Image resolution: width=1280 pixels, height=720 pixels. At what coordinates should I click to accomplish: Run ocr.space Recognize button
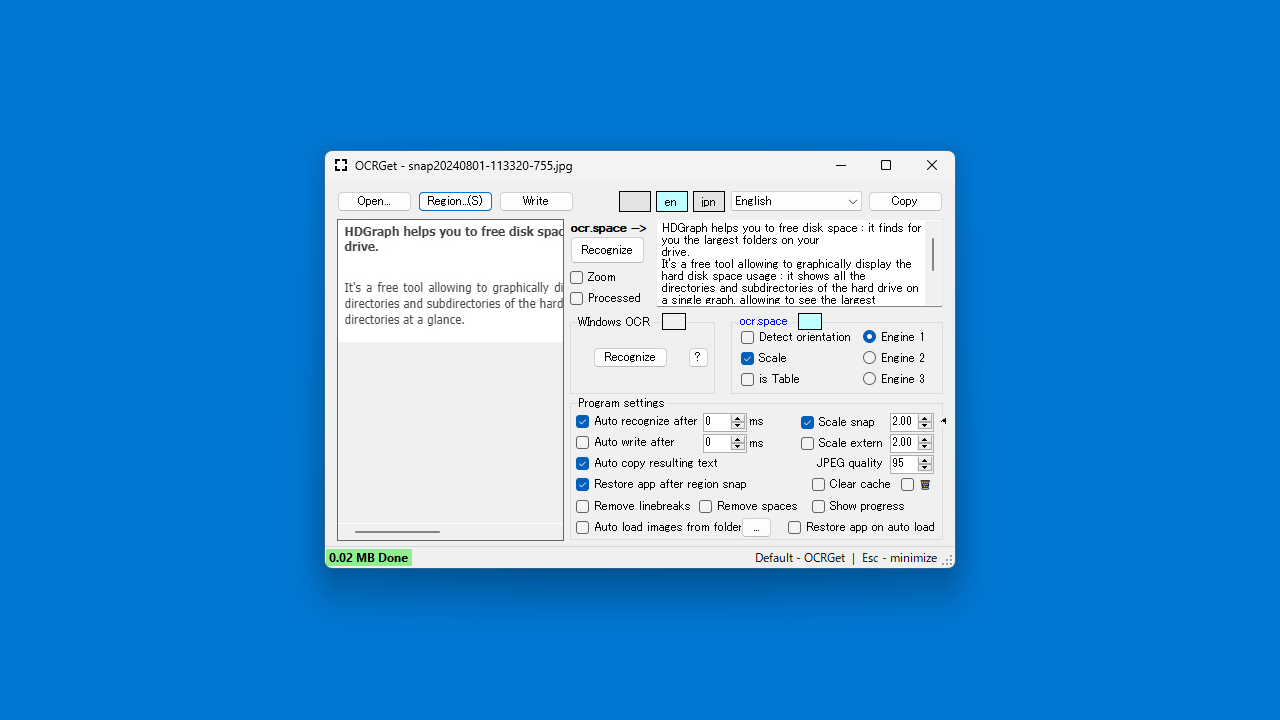607,250
